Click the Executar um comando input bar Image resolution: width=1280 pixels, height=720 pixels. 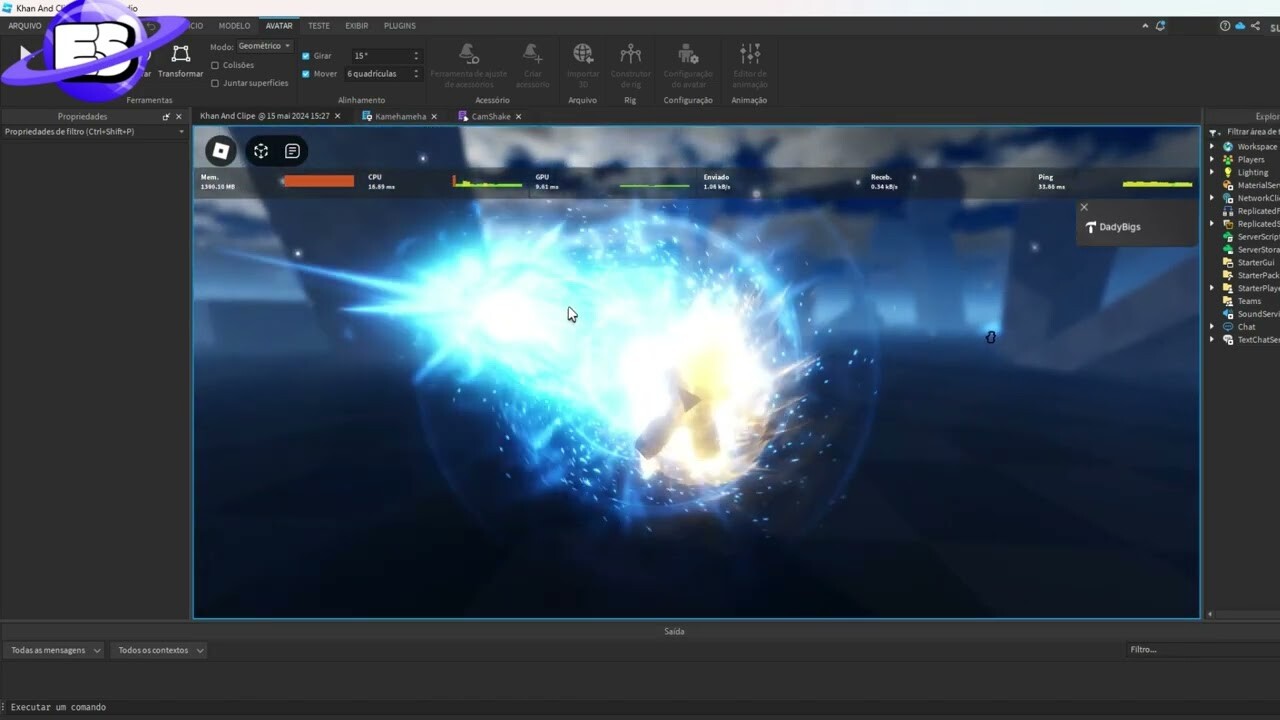pos(60,706)
